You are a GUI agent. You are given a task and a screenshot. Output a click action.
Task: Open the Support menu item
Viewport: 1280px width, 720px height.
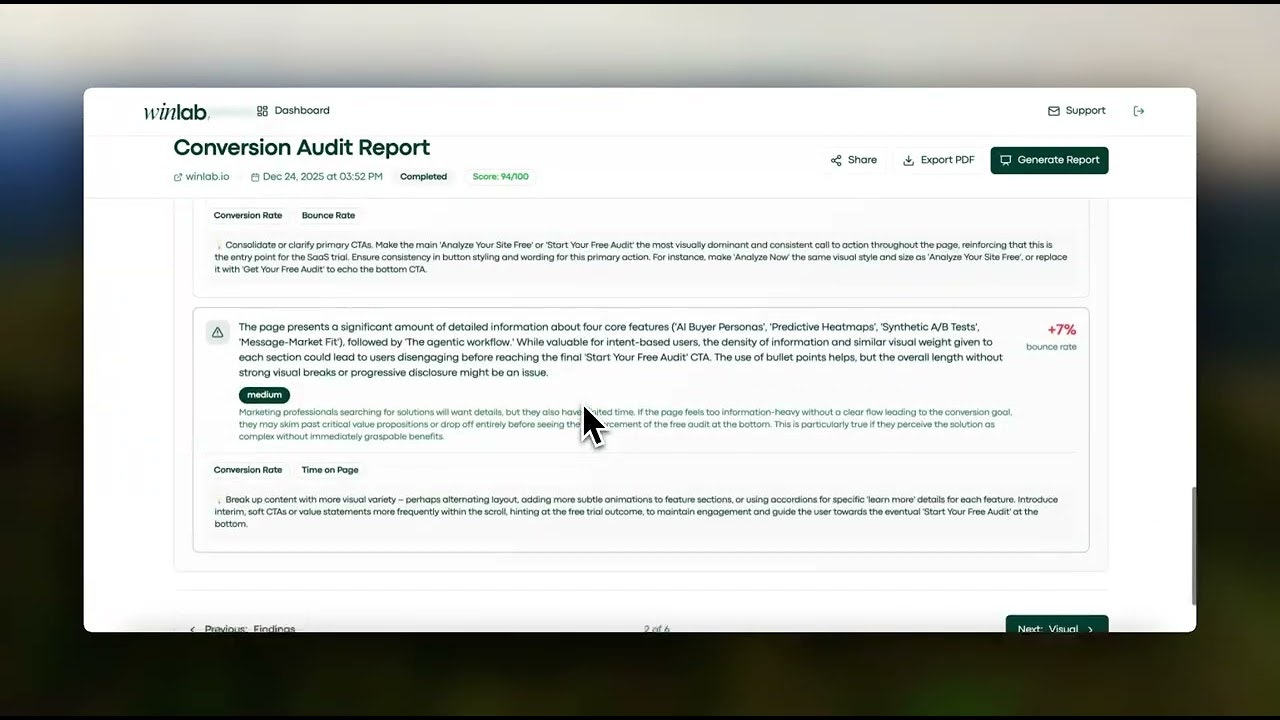pyautogui.click(x=1085, y=111)
